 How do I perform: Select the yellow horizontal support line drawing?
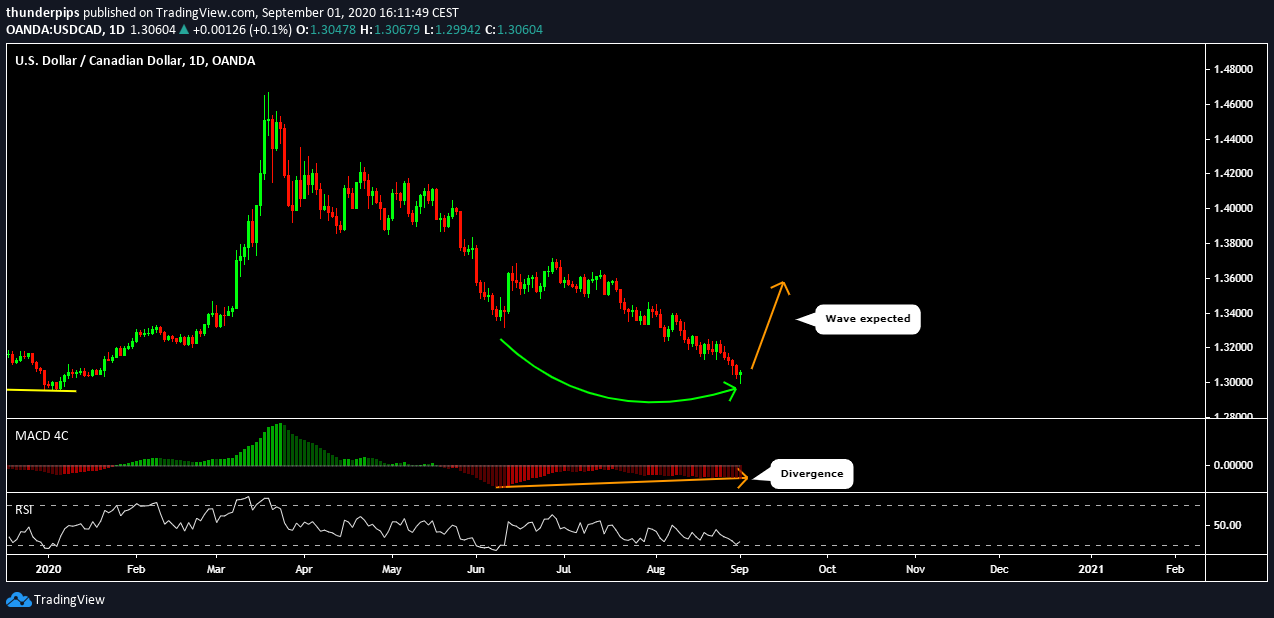click(x=40, y=390)
